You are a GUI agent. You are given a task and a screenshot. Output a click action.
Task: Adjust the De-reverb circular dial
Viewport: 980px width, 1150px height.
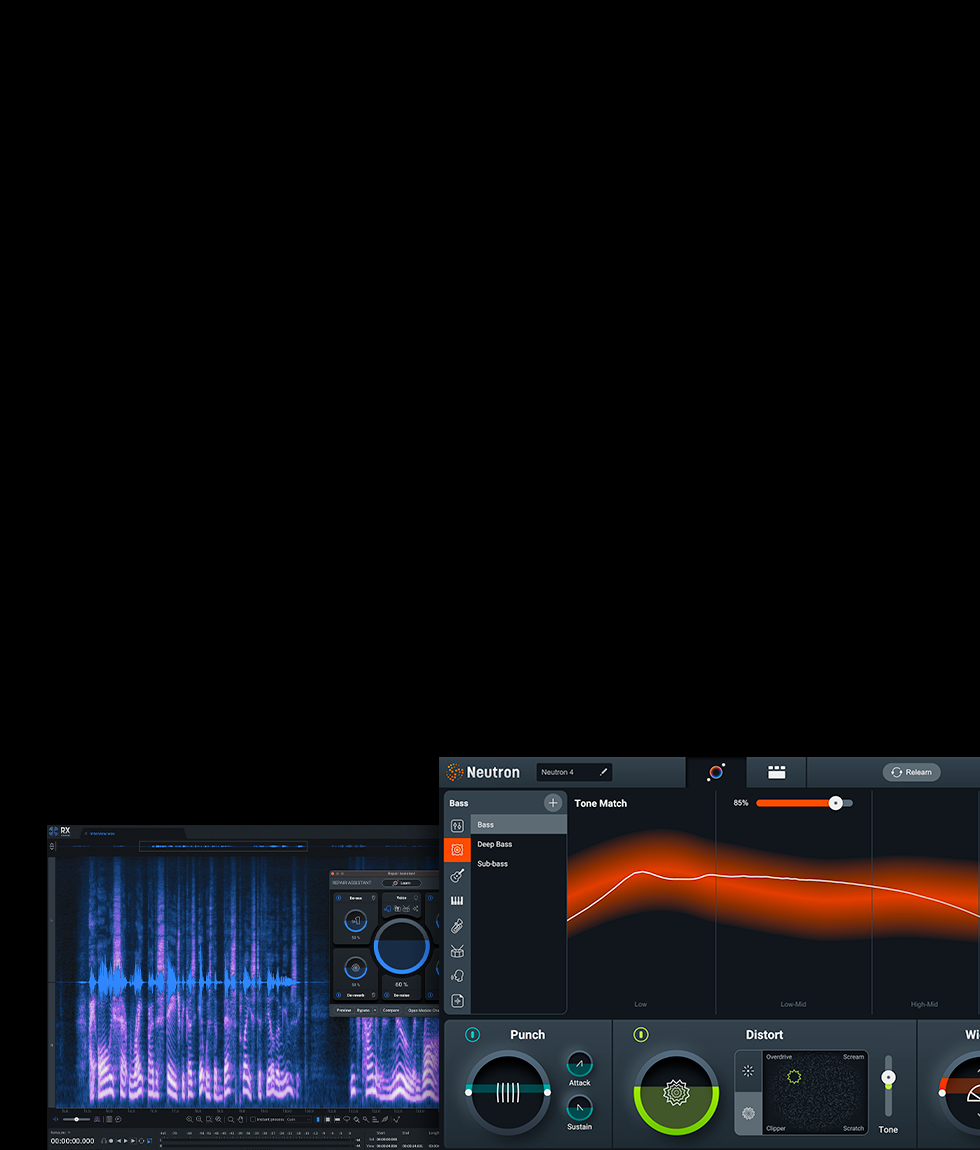(x=356, y=968)
